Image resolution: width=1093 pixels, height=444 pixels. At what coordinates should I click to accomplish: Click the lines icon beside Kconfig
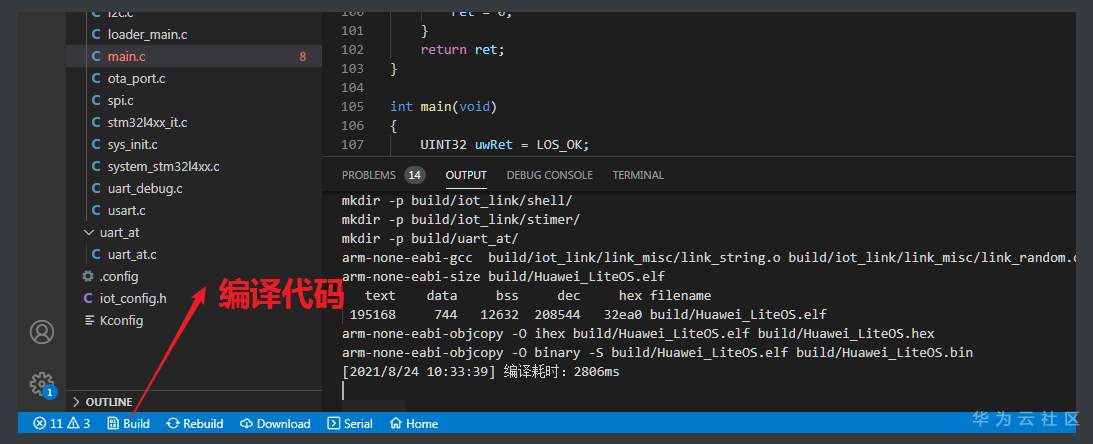tap(89, 320)
